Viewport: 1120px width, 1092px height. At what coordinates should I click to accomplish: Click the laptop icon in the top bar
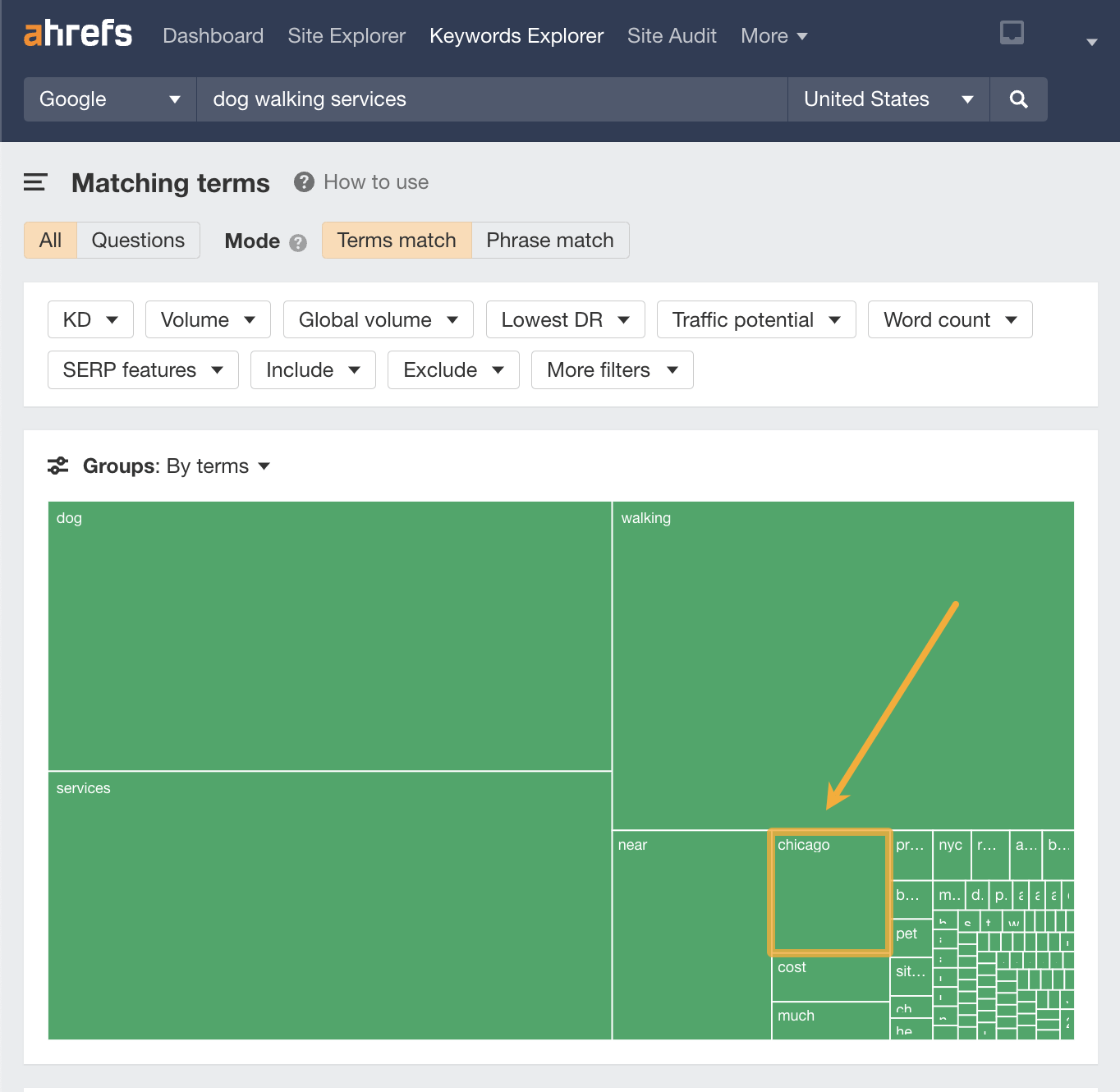tap(1011, 33)
